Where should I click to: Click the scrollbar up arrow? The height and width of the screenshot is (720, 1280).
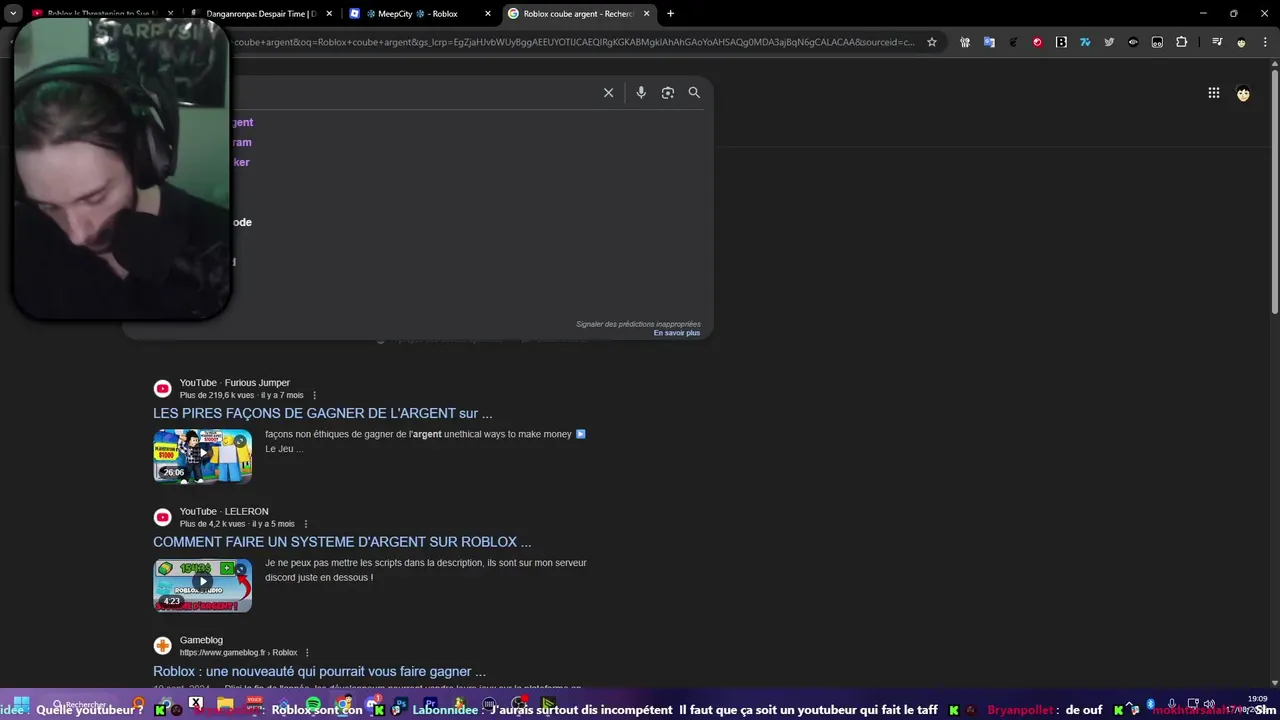[1274, 65]
